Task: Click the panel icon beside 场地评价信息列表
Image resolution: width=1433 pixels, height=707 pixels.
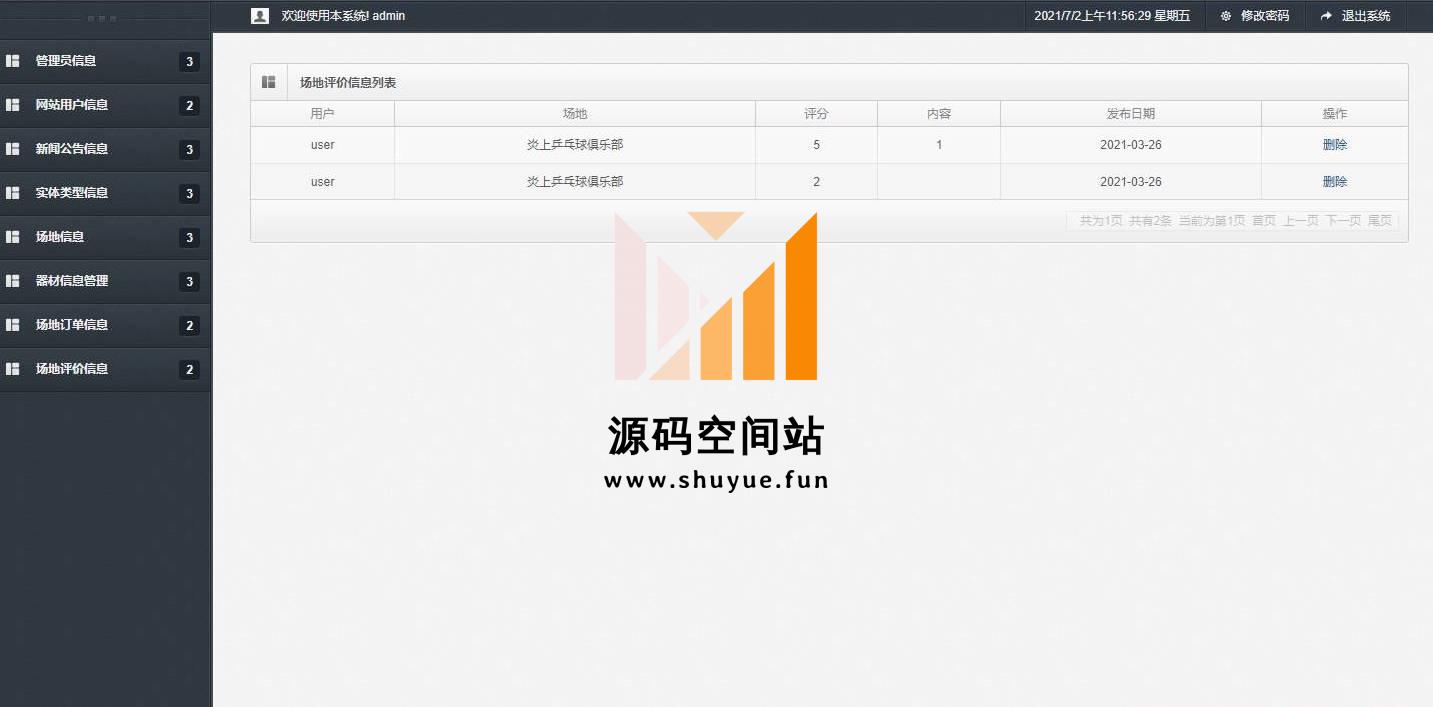Action: coord(269,82)
